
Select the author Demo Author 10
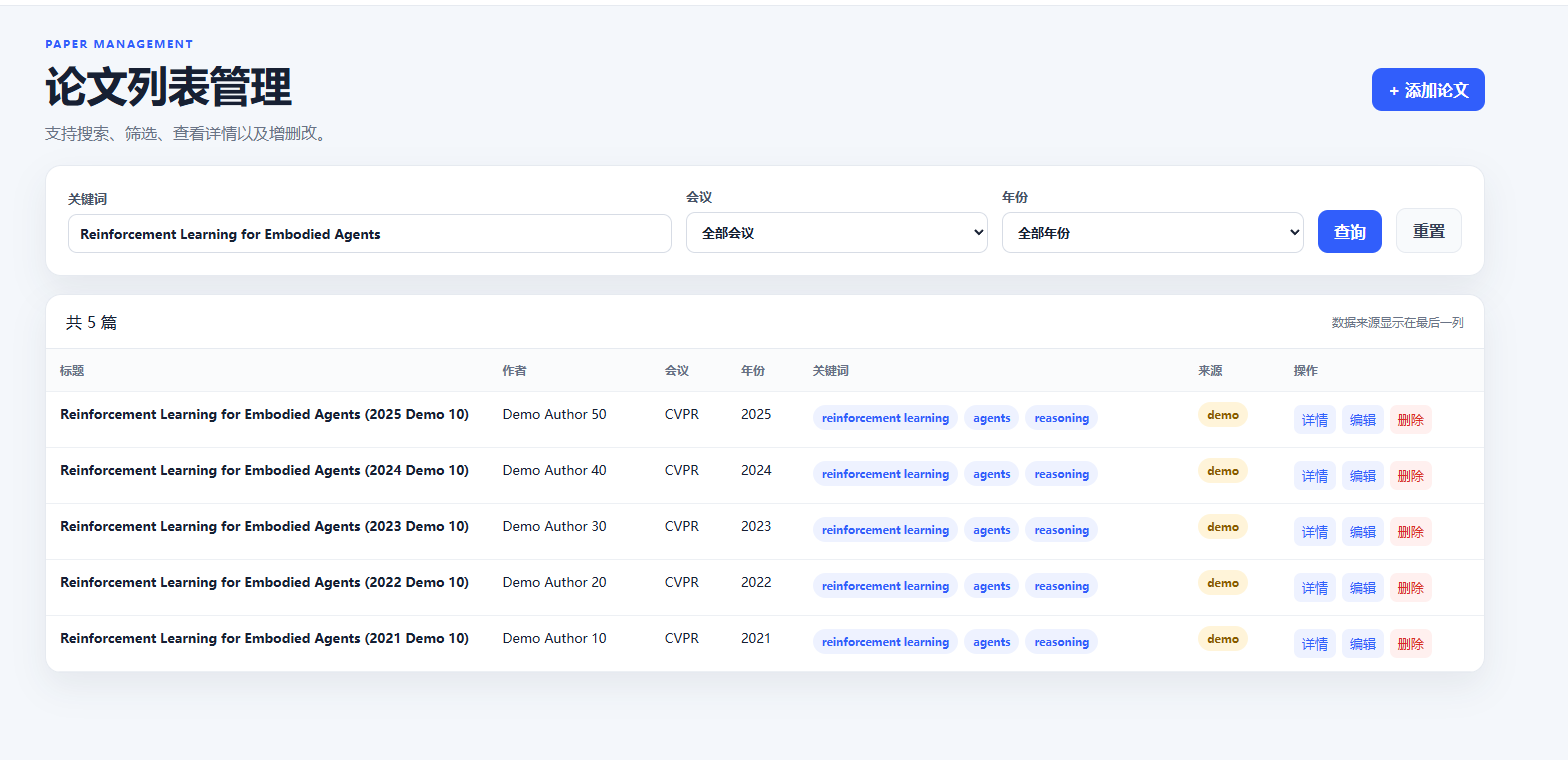(x=554, y=638)
